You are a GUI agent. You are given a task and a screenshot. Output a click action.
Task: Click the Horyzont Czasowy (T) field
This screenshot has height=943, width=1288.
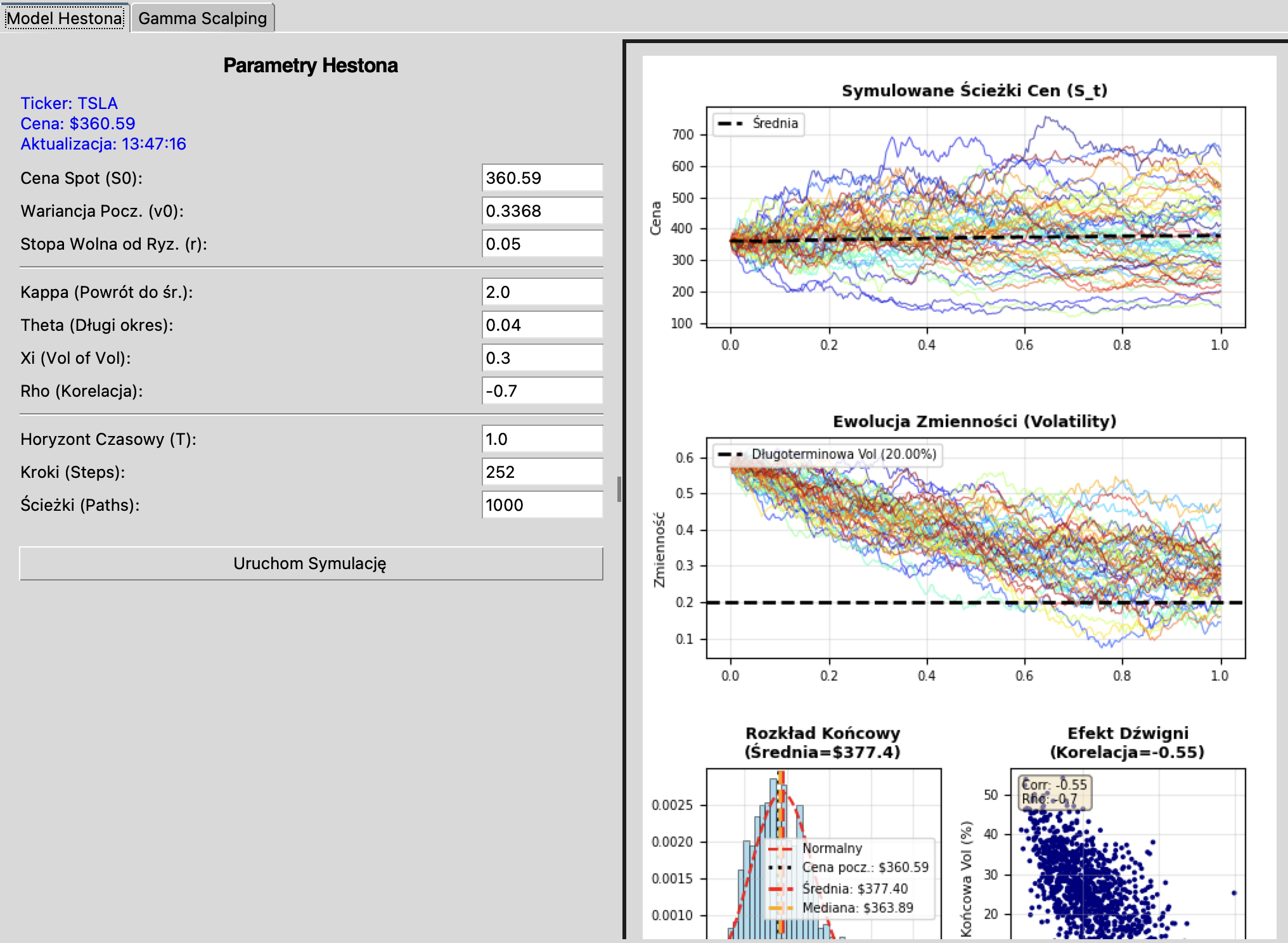(x=542, y=439)
